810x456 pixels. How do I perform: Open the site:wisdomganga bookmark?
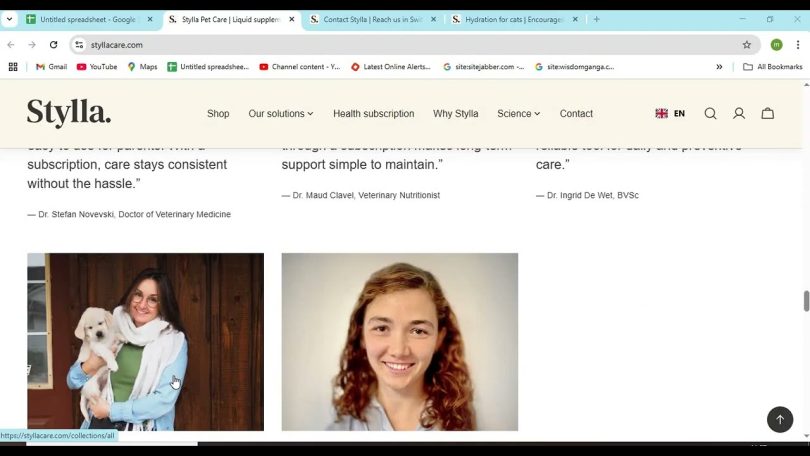[574, 67]
